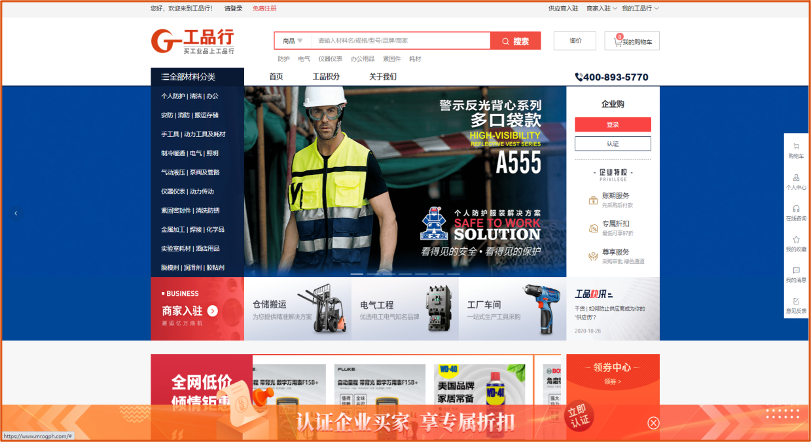
Task: Click the 耗材 hot keyword under search
Action: pyautogui.click(x=415, y=59)
